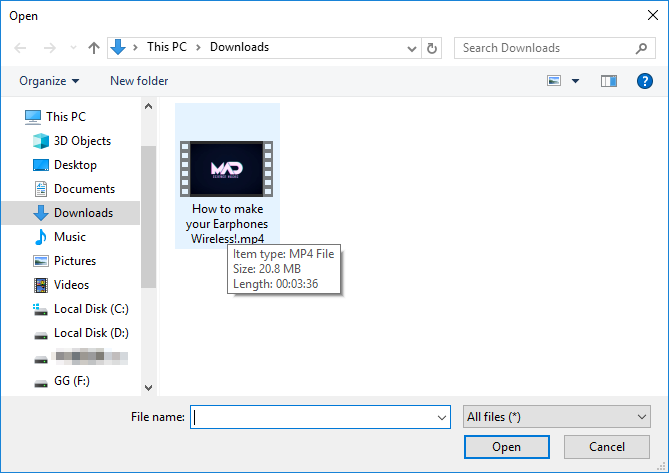Click the Up one level arrow
Image resolution: width=669 pixels, height=473 pixels.
pos(94,48)
